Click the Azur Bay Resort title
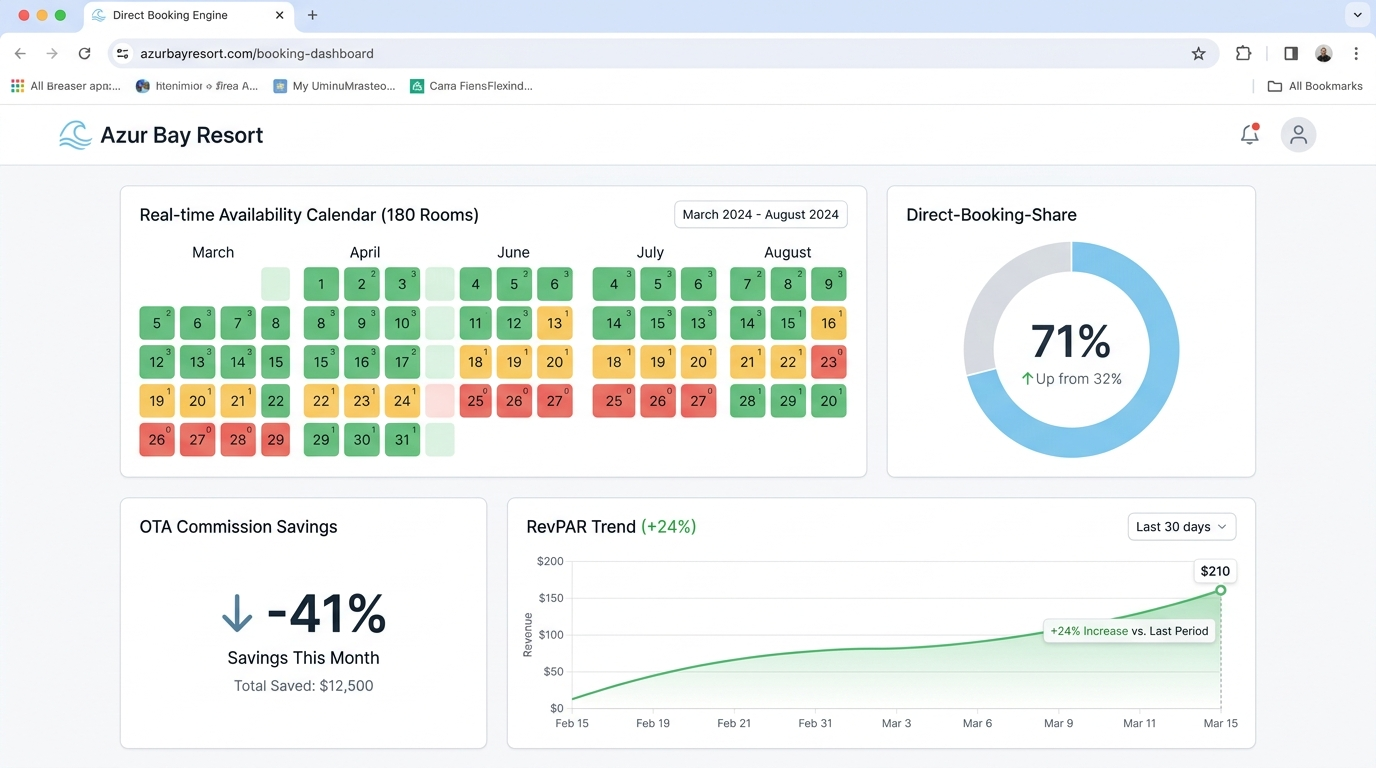Viewport: 1376px width, 768px height. (x=181, y=135)
